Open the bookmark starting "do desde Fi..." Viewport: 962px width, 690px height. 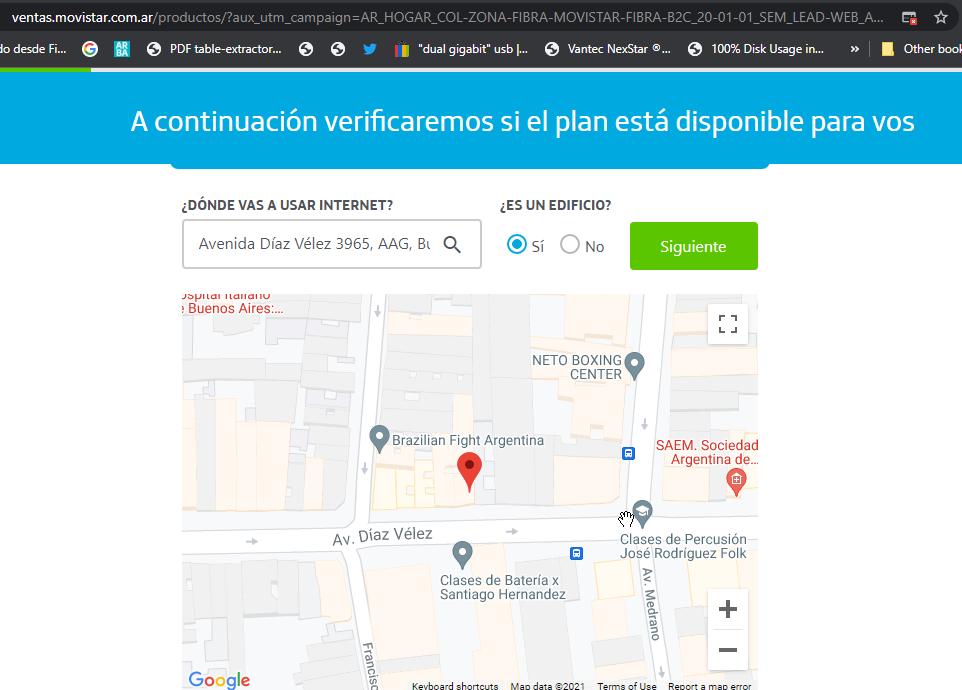(x=33, y=49)
